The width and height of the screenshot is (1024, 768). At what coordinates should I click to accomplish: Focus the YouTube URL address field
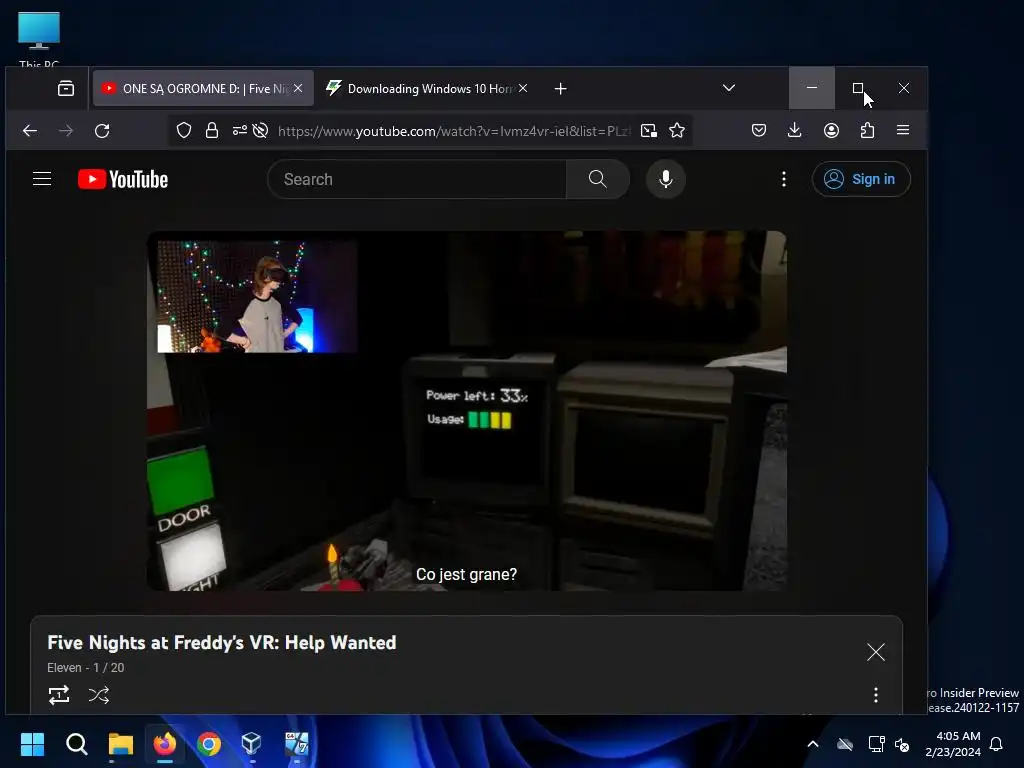click(454, 131)
